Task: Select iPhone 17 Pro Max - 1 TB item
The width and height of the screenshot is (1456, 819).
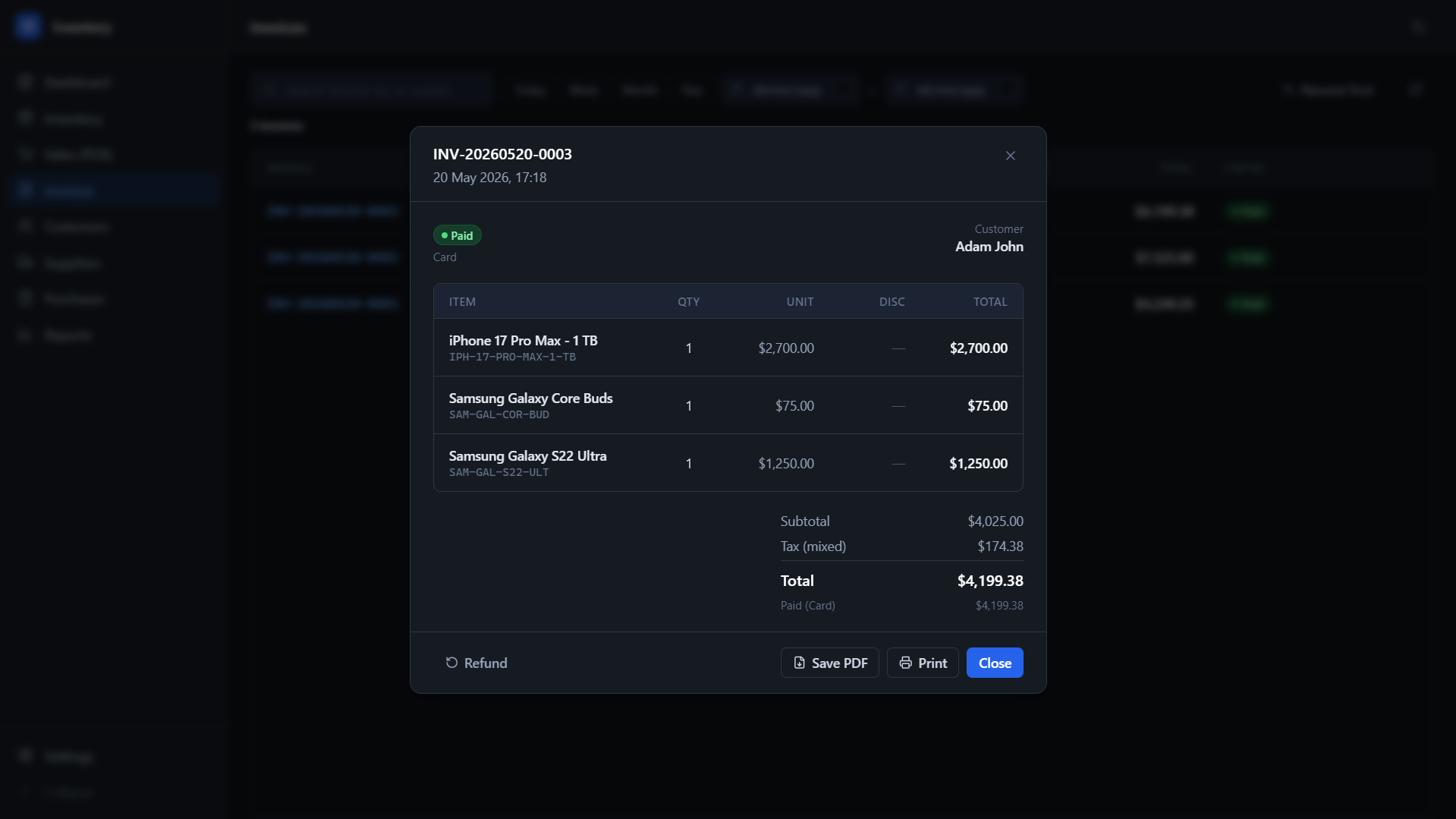Action: coord(523,341)
